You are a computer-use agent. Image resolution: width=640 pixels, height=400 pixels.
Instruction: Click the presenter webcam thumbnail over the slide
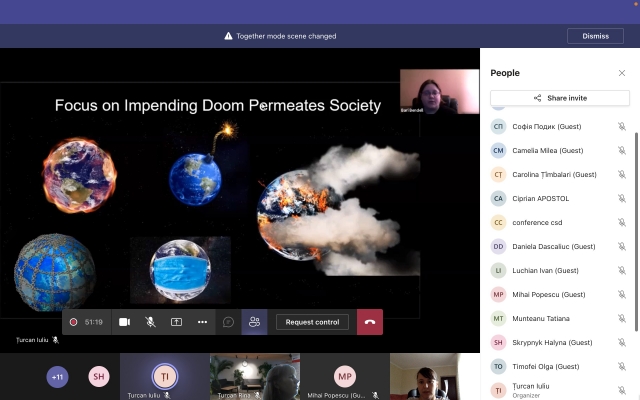440,91
